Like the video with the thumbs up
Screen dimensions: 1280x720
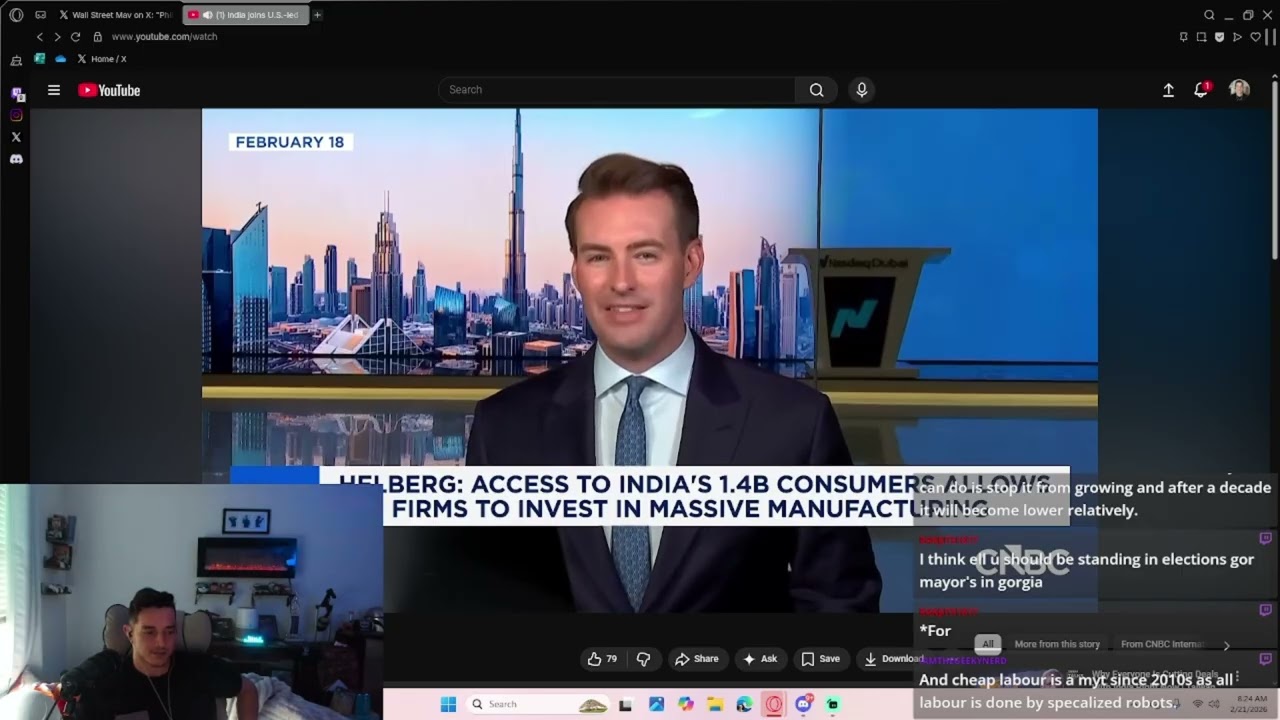coord(603,659)
